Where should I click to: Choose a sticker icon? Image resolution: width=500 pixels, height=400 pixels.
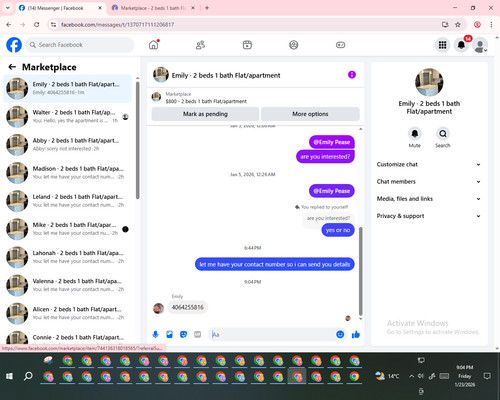pyautogui.click(x=183, y=334)
